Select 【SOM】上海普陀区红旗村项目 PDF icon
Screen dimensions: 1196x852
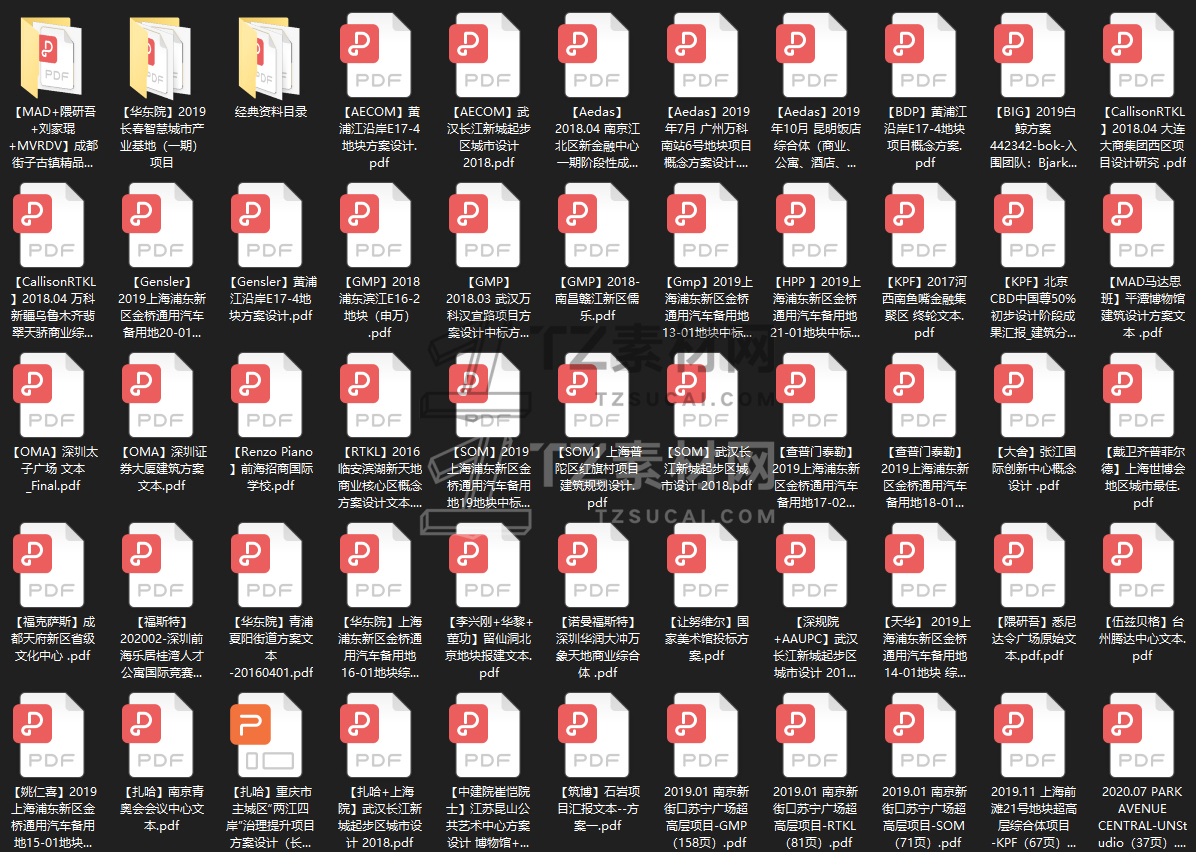593,396
